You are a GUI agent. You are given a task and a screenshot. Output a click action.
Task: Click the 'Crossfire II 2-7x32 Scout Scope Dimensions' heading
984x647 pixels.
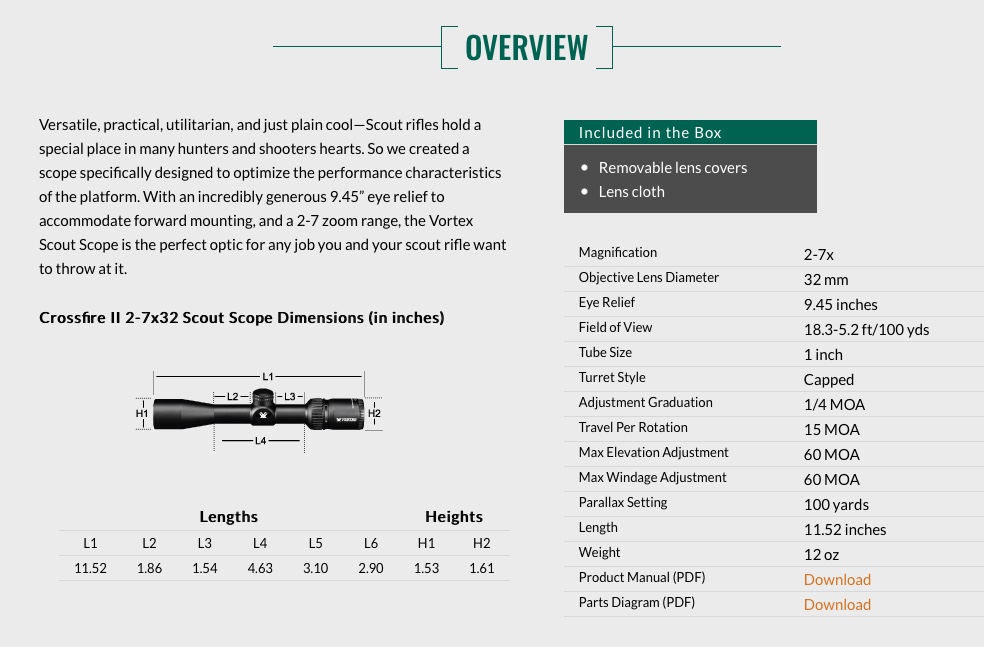click(242, 318)
